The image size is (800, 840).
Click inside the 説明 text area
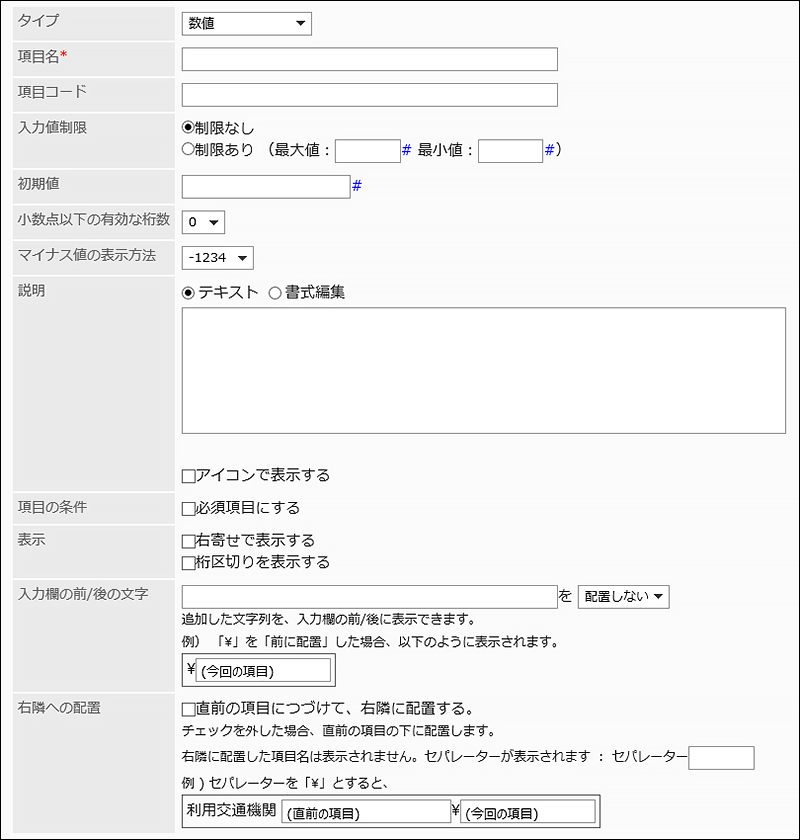pos(483,370)
